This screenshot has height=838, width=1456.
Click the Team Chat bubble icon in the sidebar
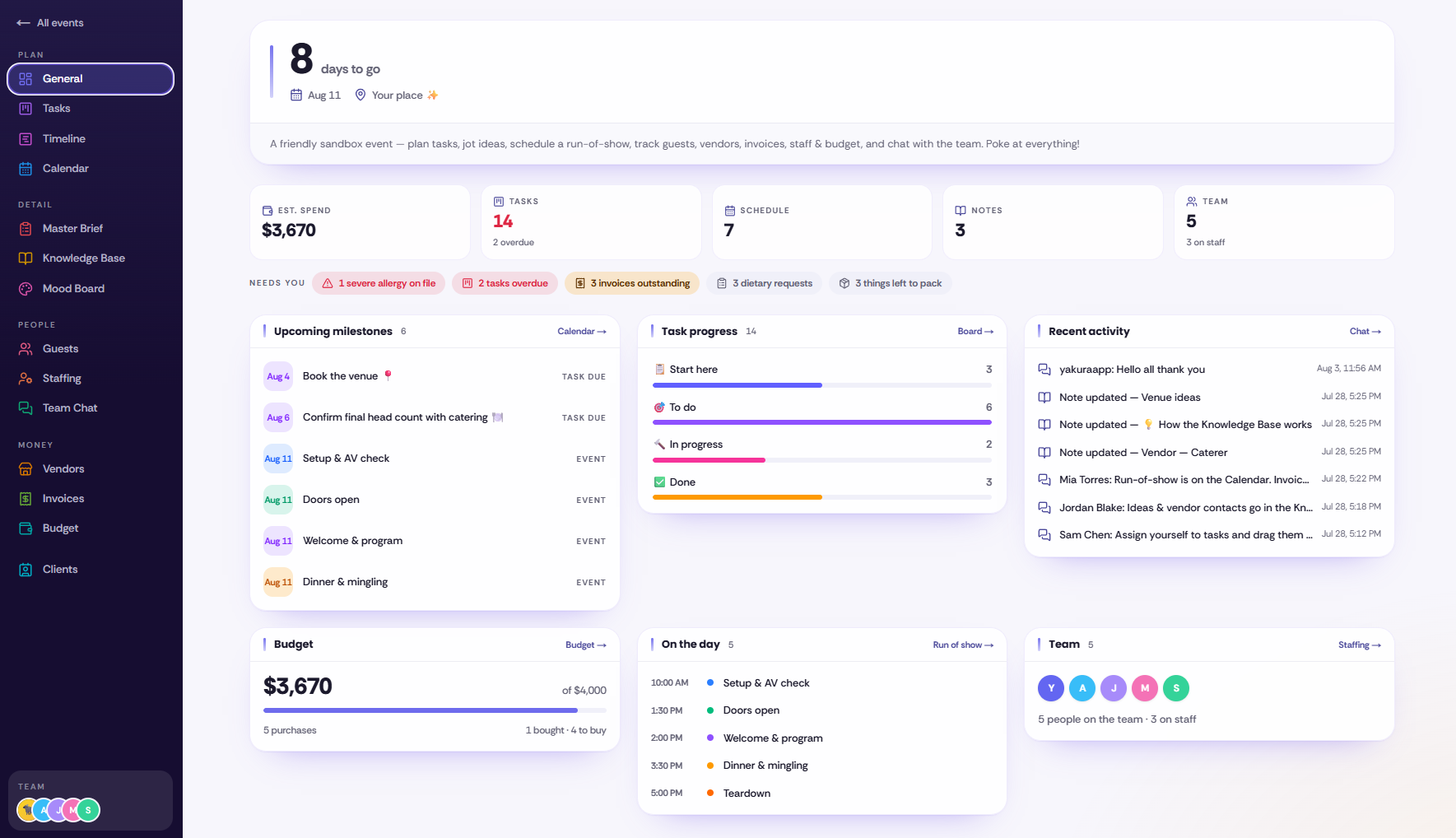click(26, 408)
